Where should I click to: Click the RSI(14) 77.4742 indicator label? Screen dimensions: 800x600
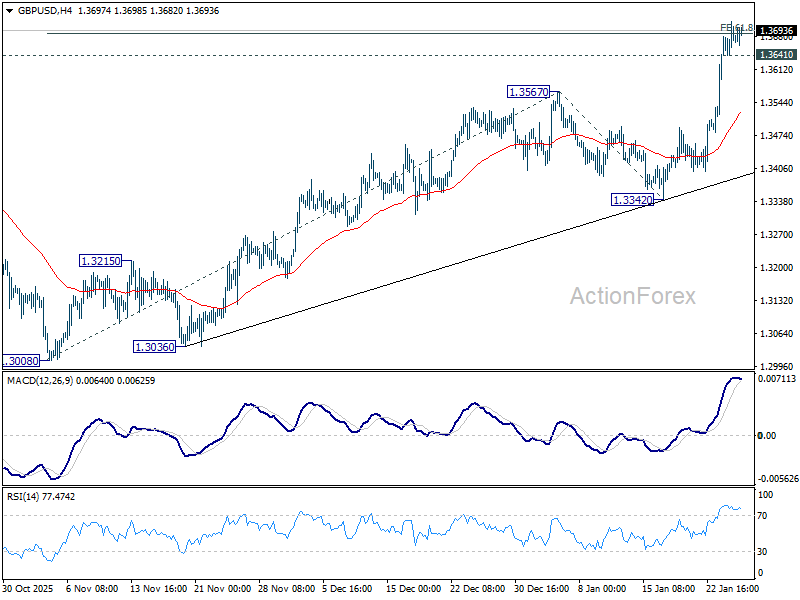(x=41, y=496)
